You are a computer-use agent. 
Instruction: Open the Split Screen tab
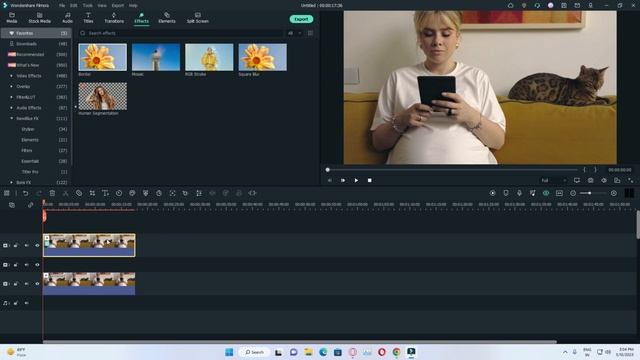point(198,18)
